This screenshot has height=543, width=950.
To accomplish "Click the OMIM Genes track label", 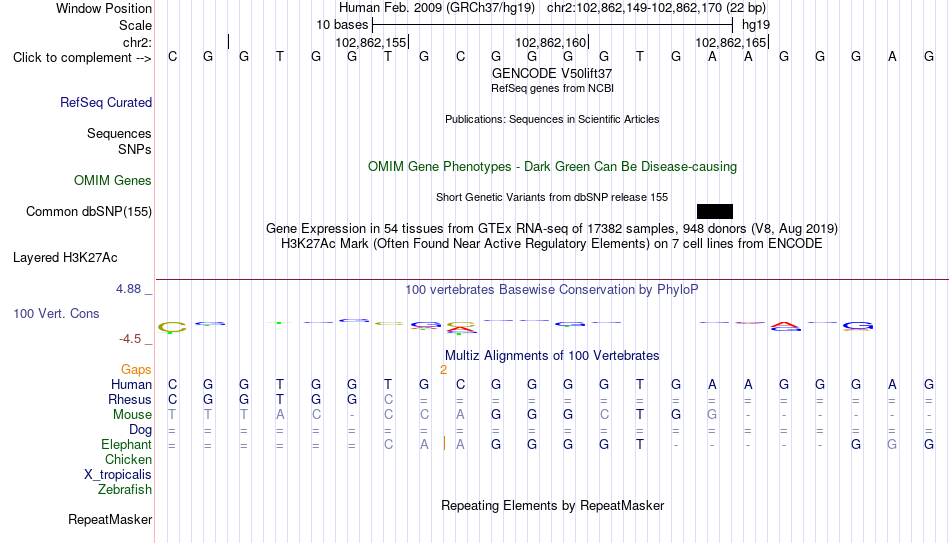I will pyautogui.click(x=113, y=181).
